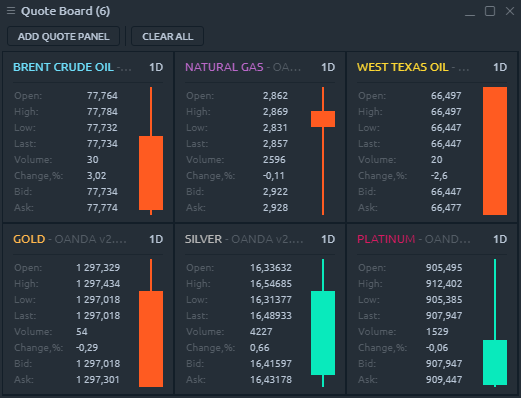The height and width of the screenshot is (398, 521).
Task: Open the 1D timeframe selector for Silver
Action: (x=328, y=239)
